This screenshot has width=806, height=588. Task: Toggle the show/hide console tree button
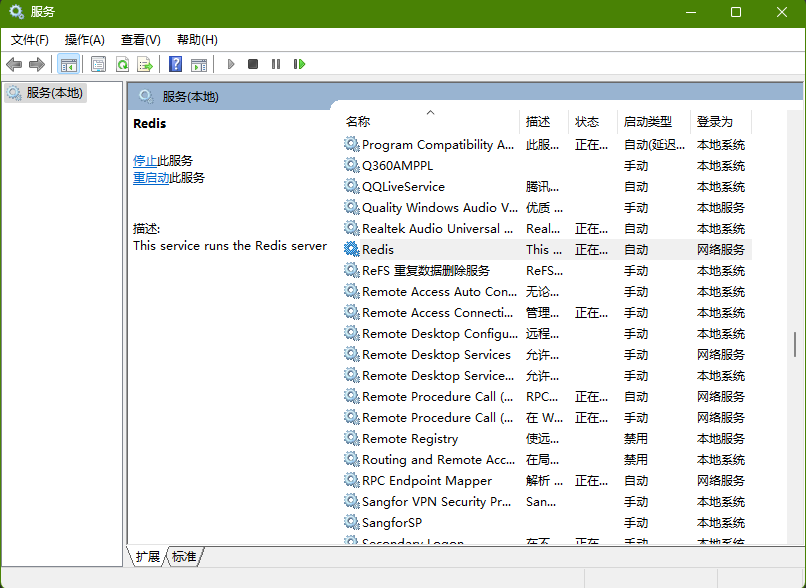68,65
